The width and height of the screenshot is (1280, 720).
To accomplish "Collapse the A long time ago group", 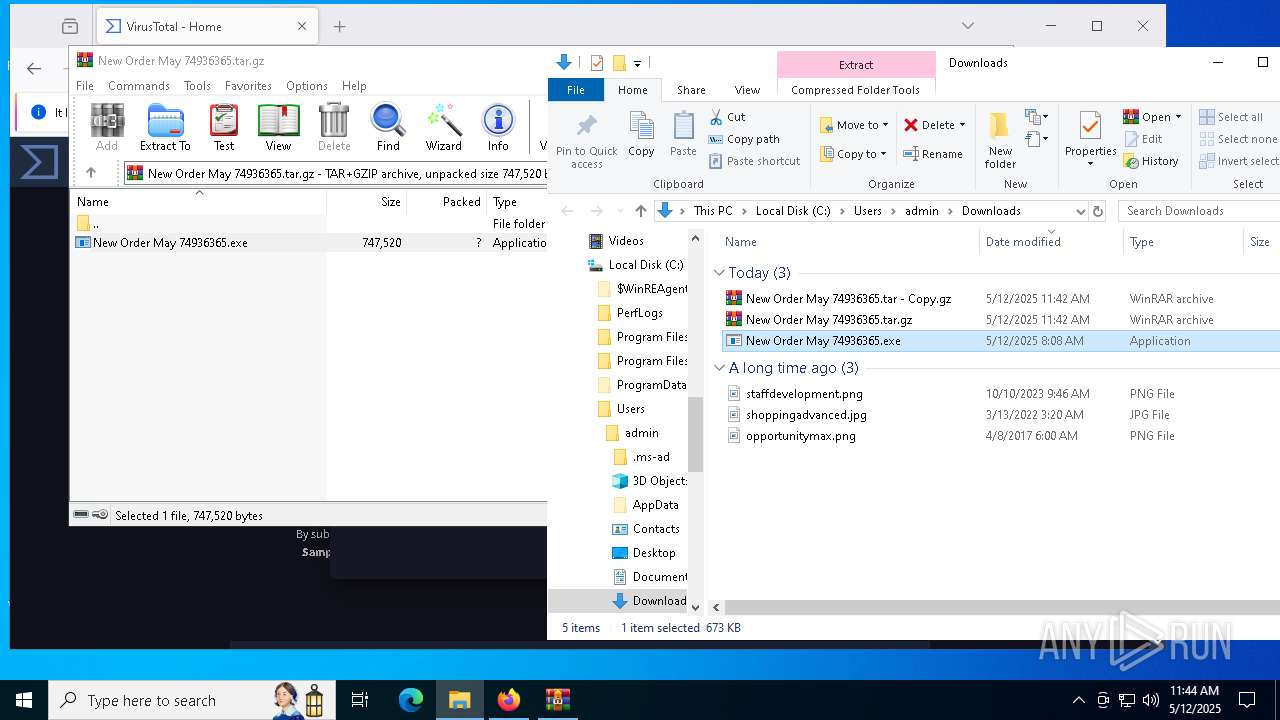I will (719, 368).
